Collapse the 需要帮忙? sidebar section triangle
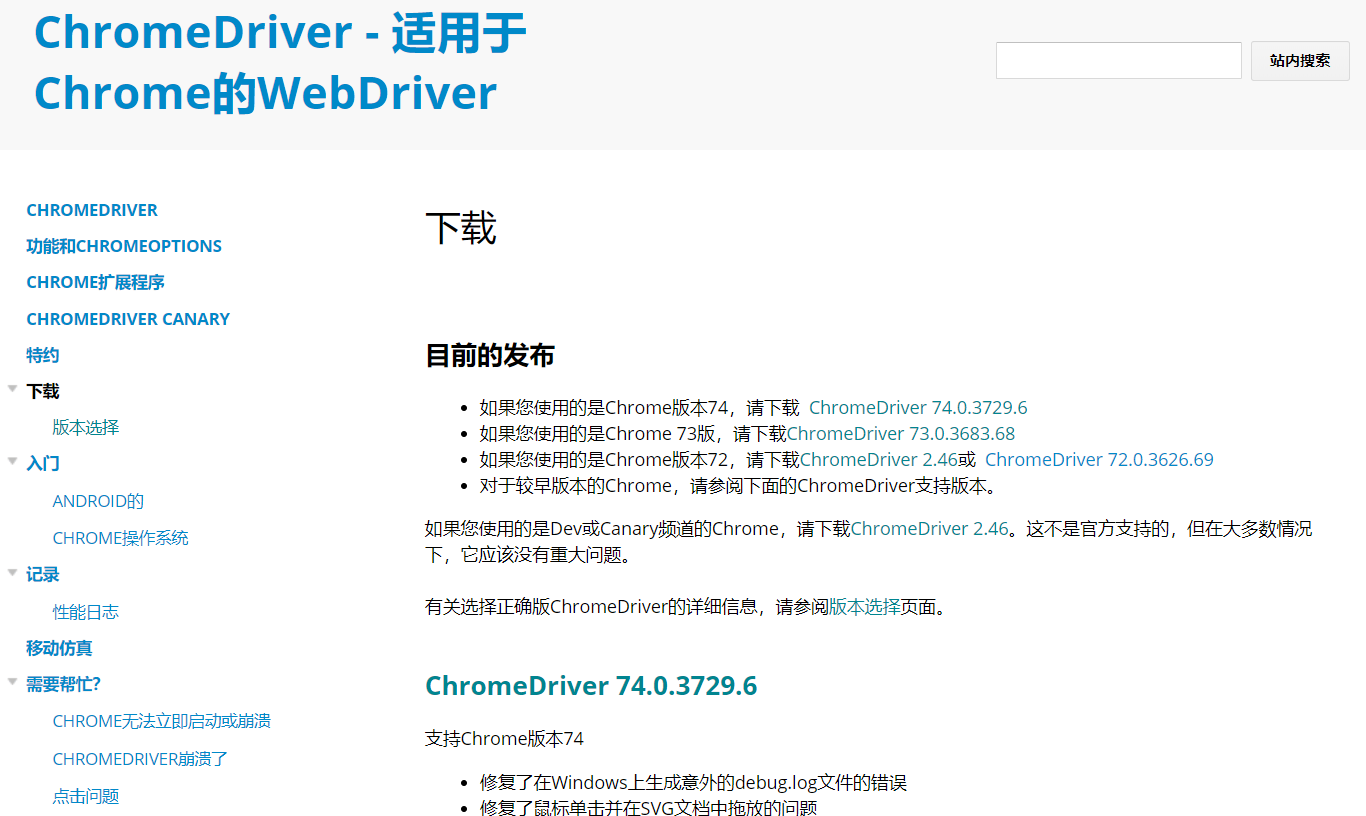1366x816 pixels. pyautogui.click(x=12, y=682)
